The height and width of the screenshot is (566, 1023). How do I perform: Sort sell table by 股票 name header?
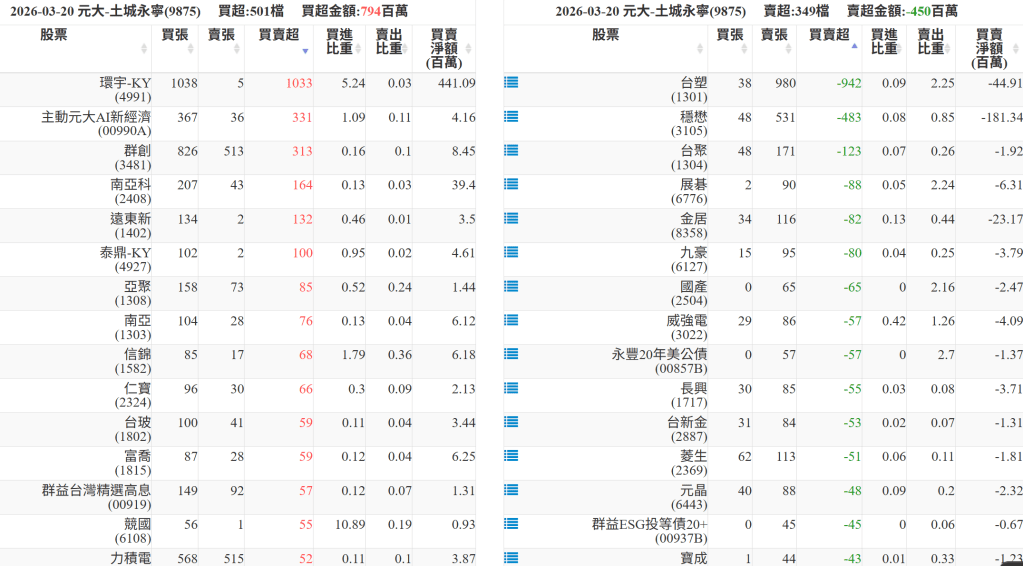point(605,35)
